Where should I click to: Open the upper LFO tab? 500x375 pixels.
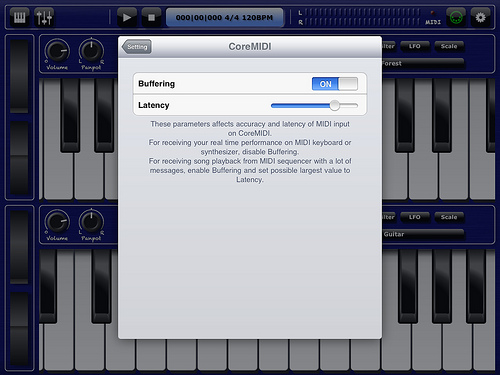click(415, 46)
